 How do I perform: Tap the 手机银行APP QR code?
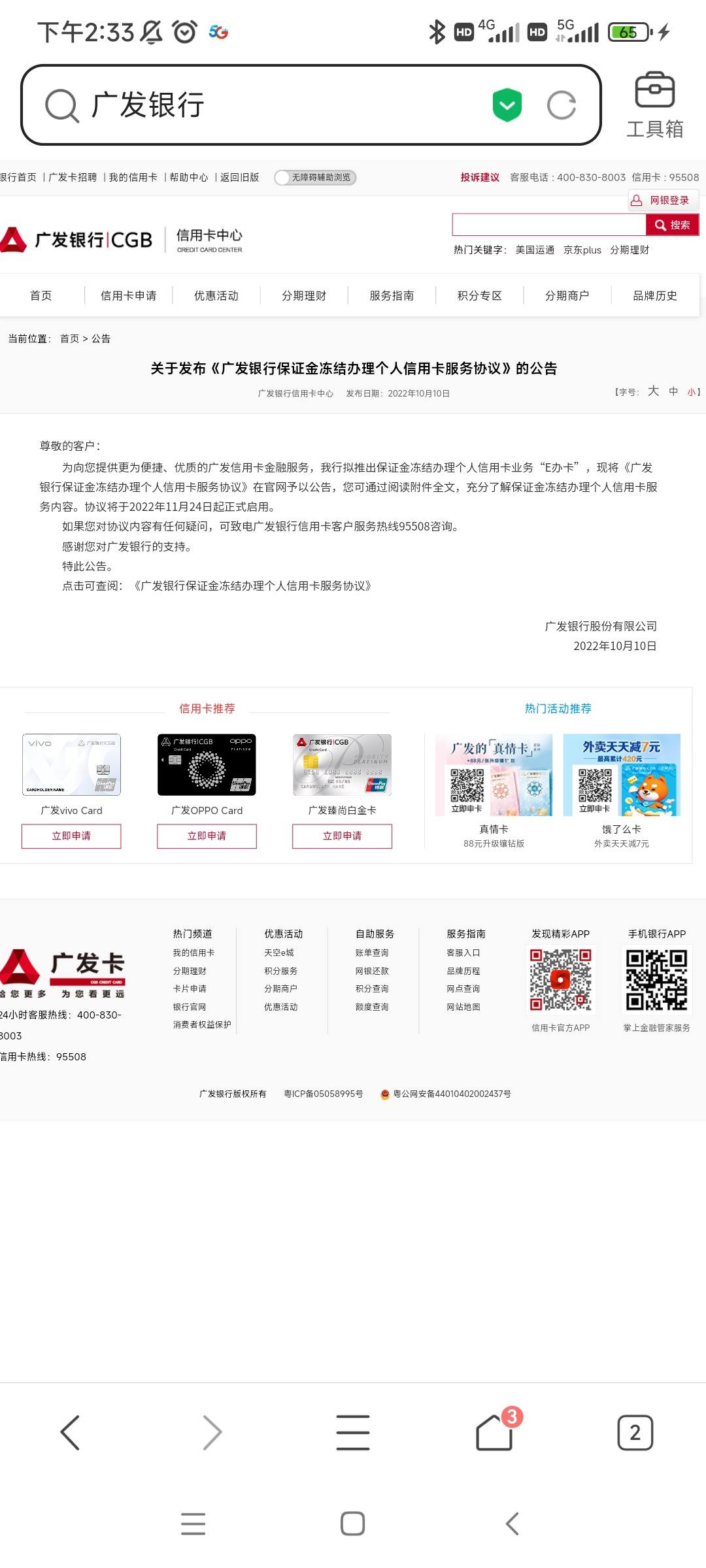click(657, 980)
